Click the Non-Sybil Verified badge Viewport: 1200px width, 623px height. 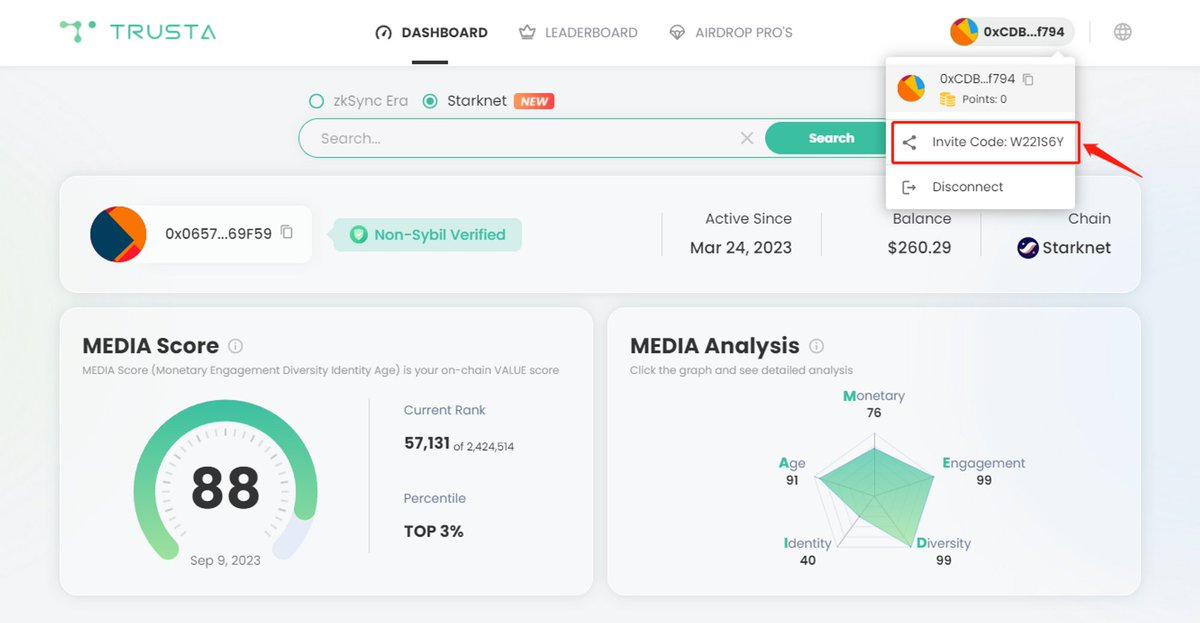pyautogui.click(x=428, y=235)
